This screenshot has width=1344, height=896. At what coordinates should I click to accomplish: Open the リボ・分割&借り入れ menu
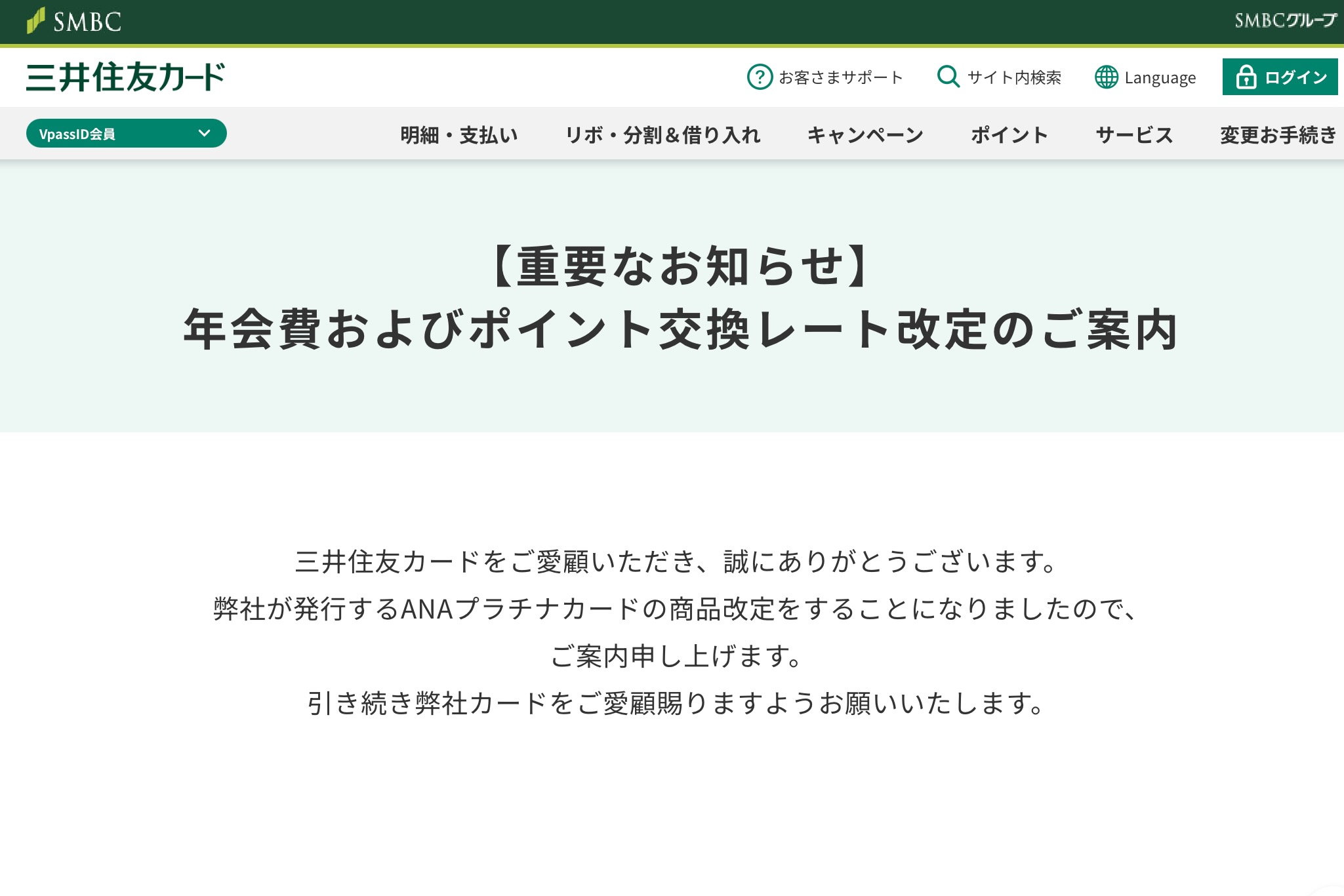tap(662, 134)
